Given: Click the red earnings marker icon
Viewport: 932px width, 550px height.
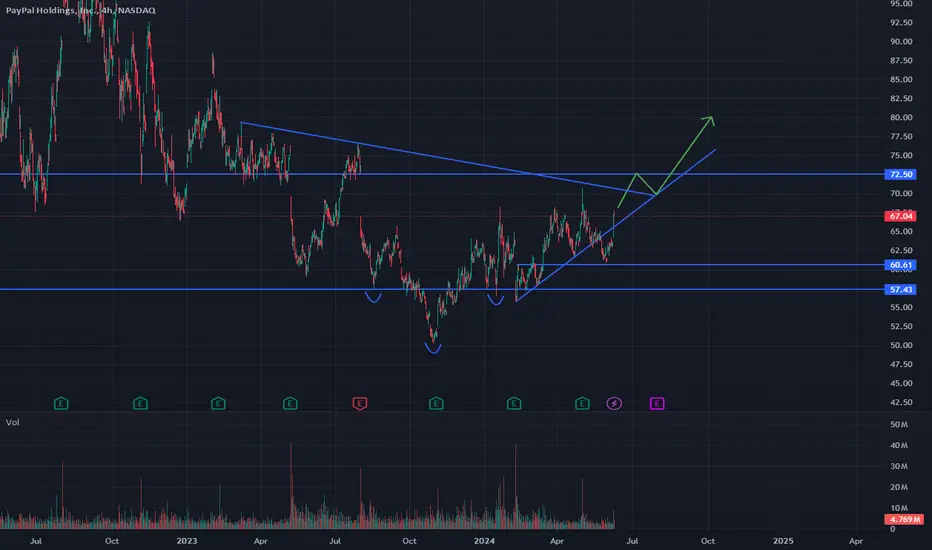Looking at the screenshot, I should 360,404.
